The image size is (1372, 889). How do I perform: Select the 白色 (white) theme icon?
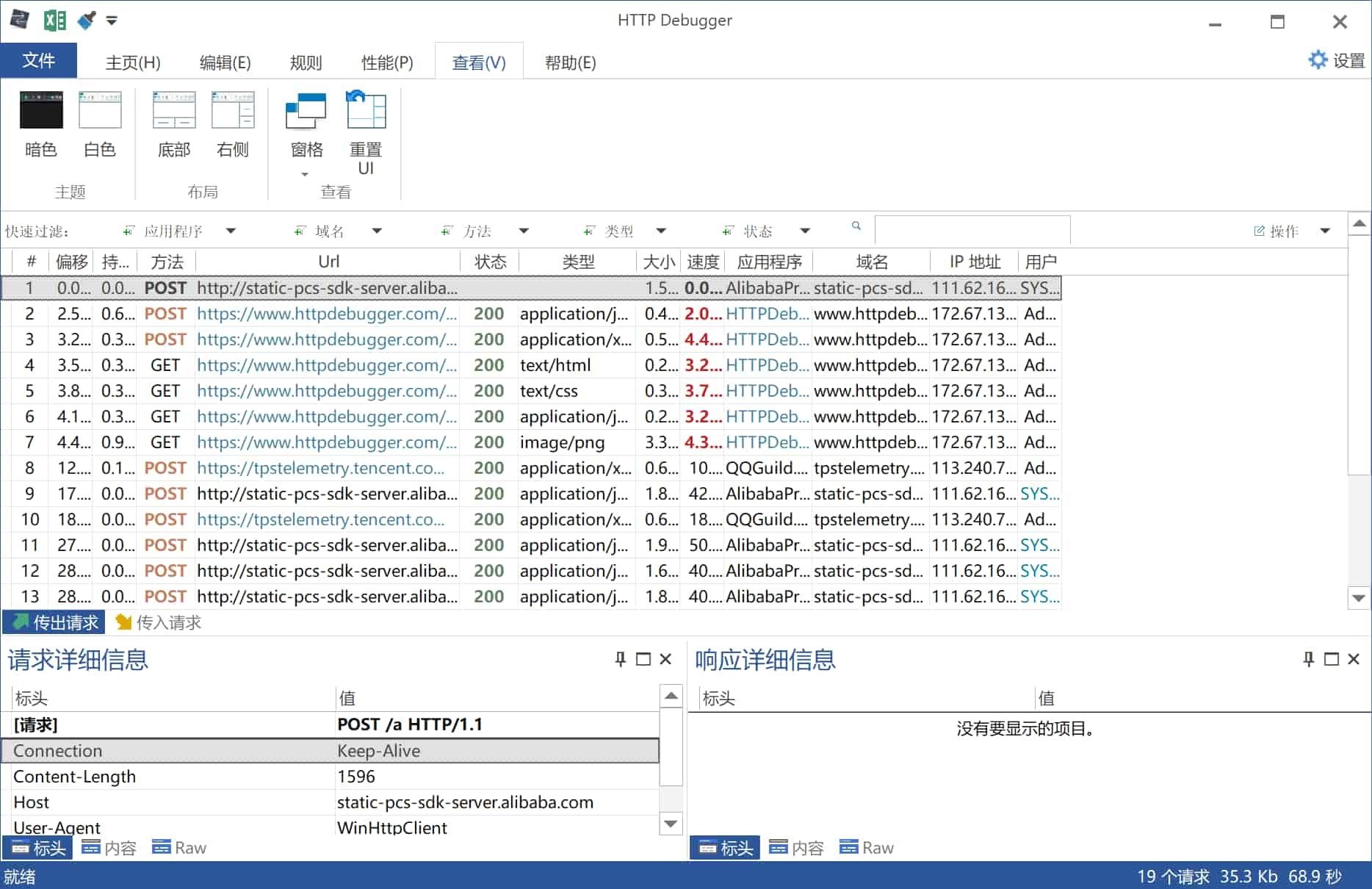[x=100, y=110]
